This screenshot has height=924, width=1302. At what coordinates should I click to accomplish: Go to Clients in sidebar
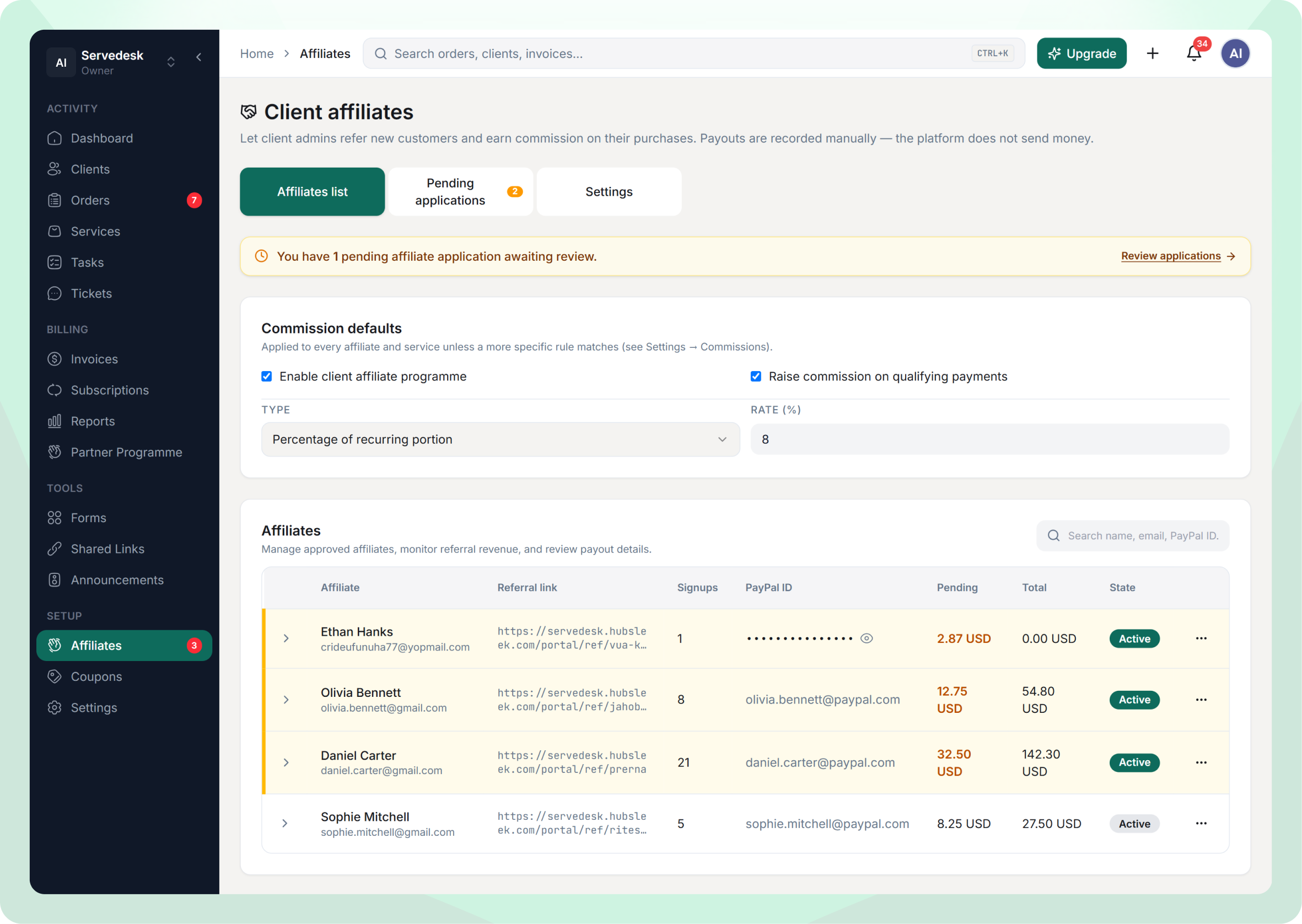pyautogui.click(x=124, y=169)
